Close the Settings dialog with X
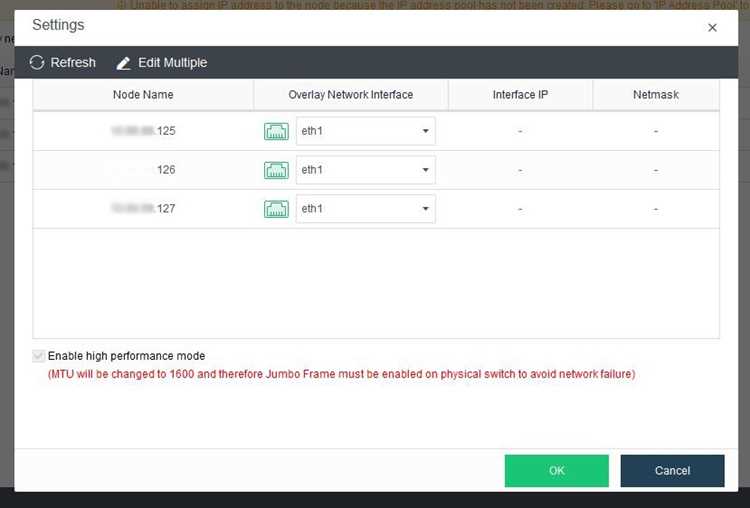The height and width of the screenshot is (508, 750). [x=712, y=28]
